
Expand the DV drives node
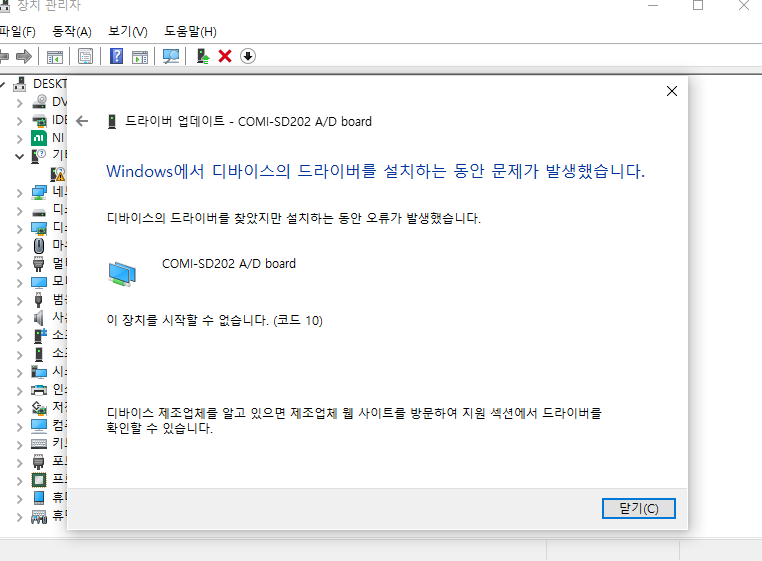click(x=19, y=103)
